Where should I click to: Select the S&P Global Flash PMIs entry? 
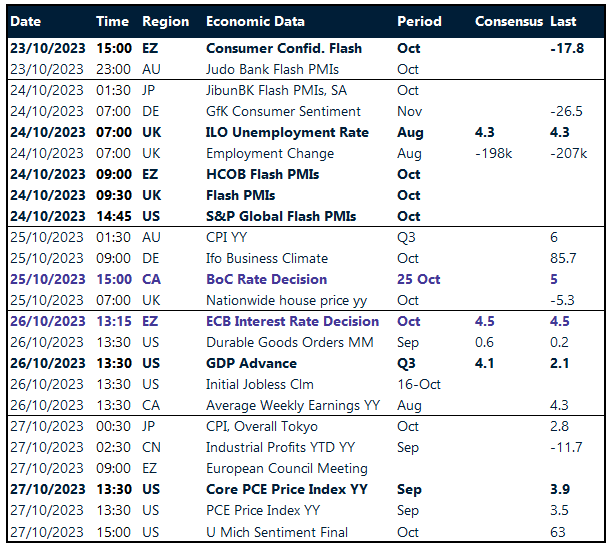[x=281, y=216]
